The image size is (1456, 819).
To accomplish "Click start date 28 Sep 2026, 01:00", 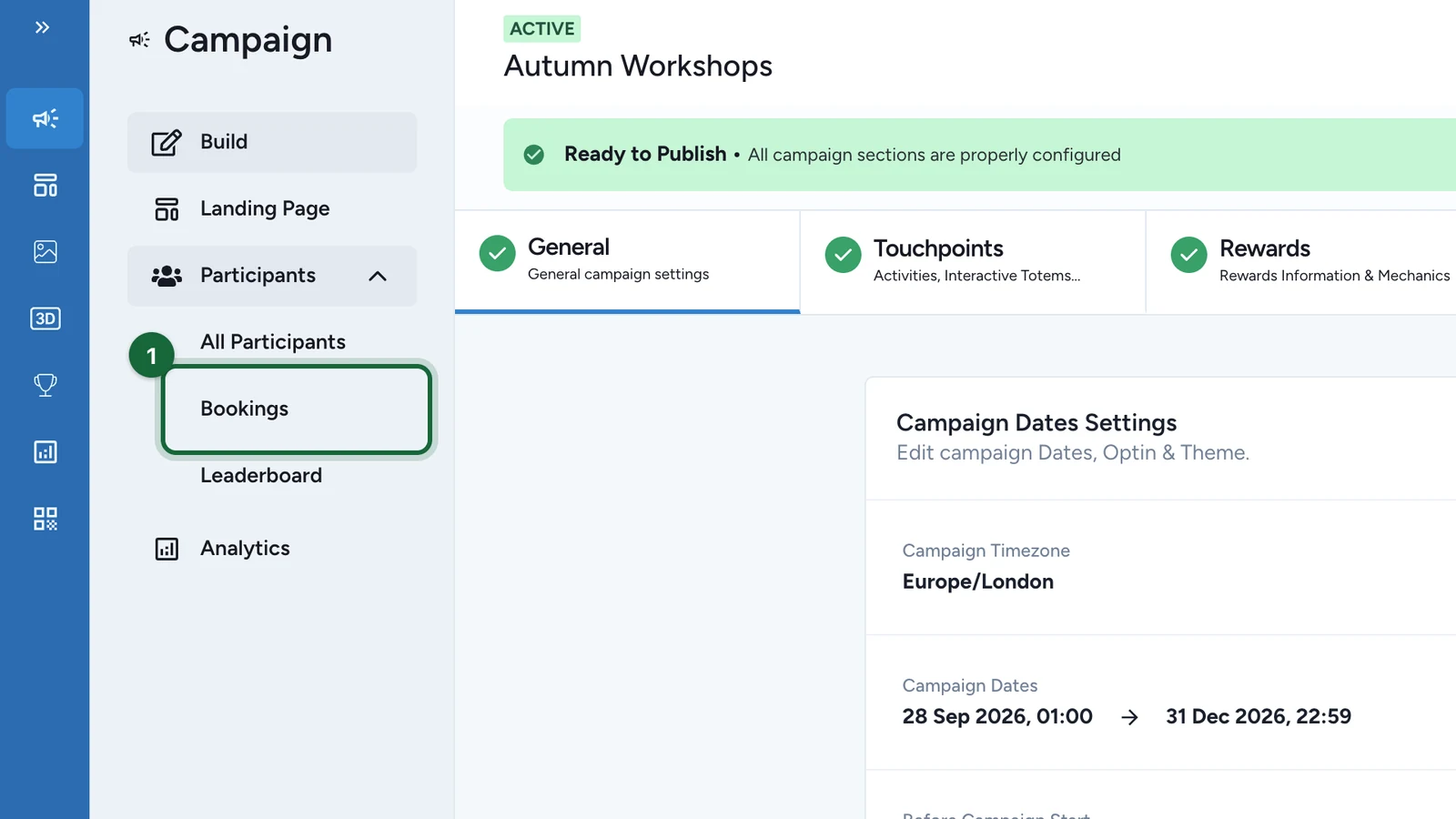I will (x=997, y=717).
